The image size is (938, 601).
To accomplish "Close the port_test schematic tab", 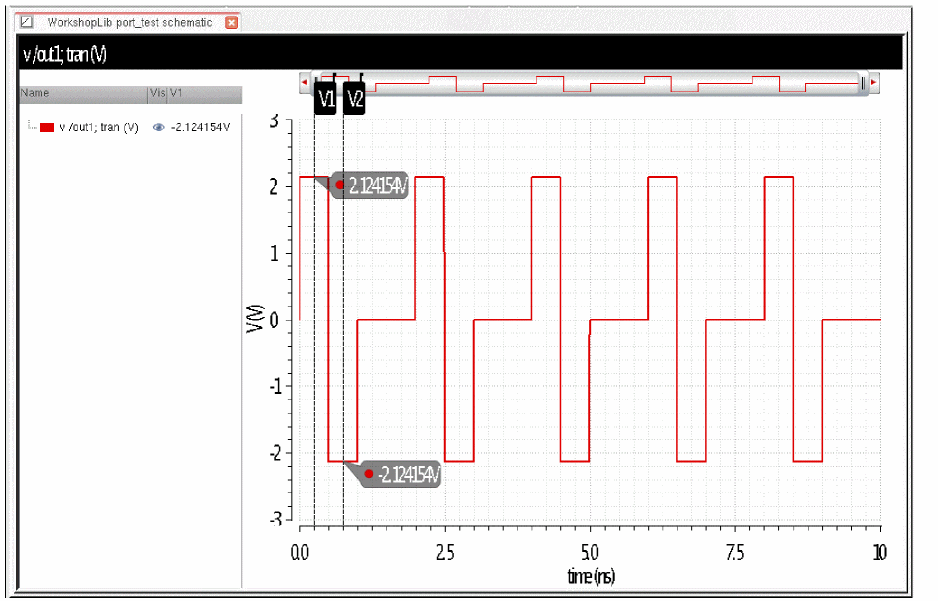I will pyautogui.click(x=232, y=23).
